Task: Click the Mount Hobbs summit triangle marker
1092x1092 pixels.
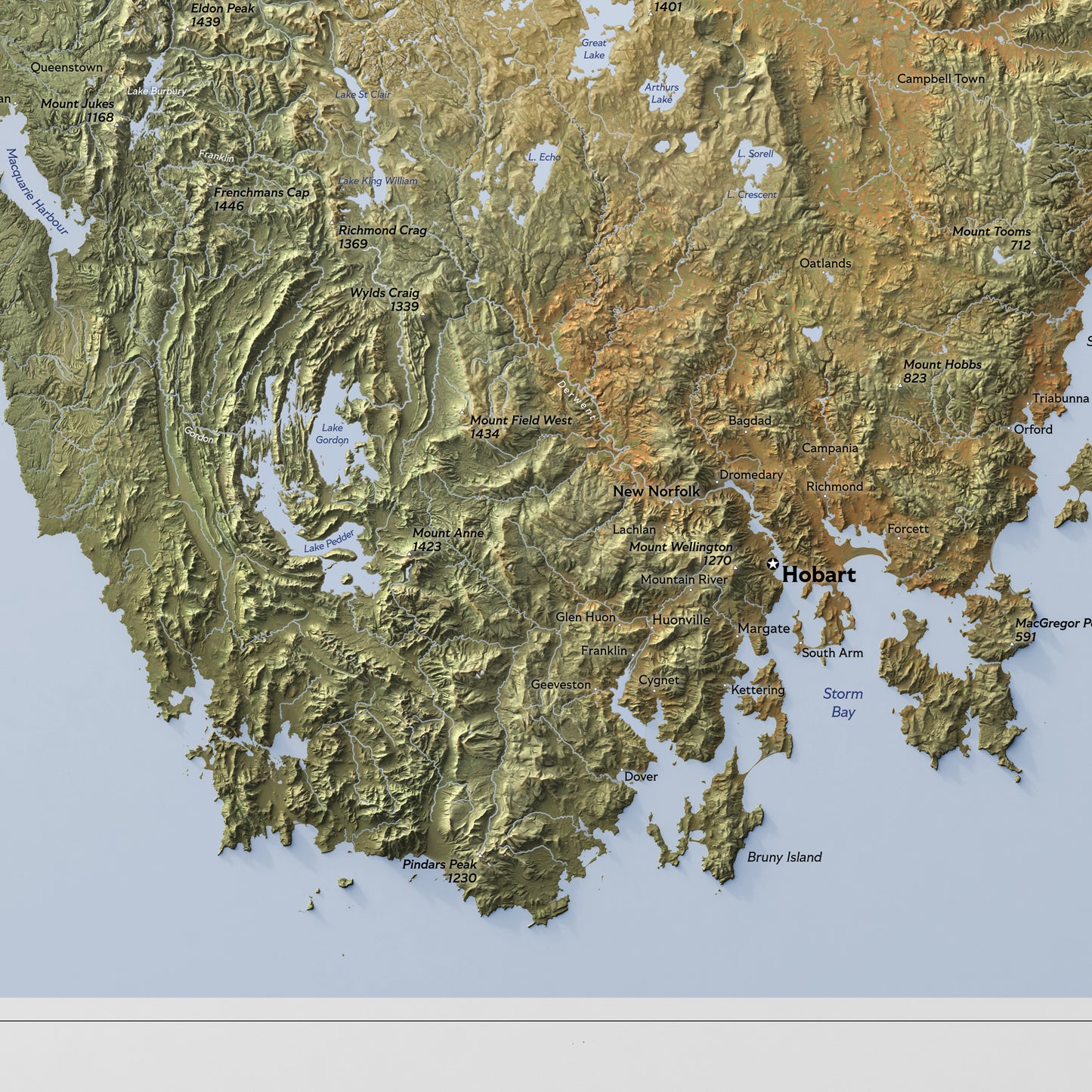Action: (899, 386)
